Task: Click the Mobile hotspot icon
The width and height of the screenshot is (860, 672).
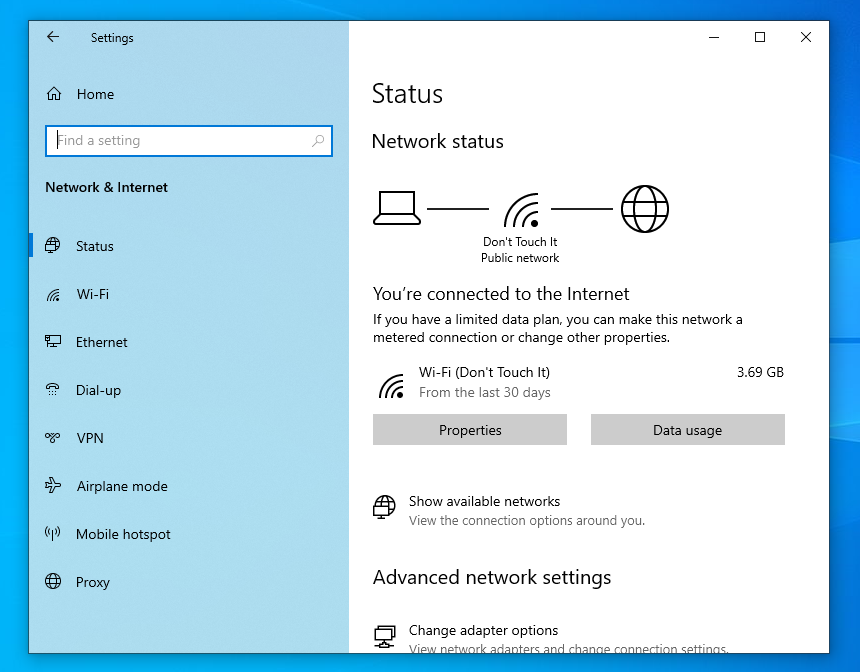Action: [53, 534]
